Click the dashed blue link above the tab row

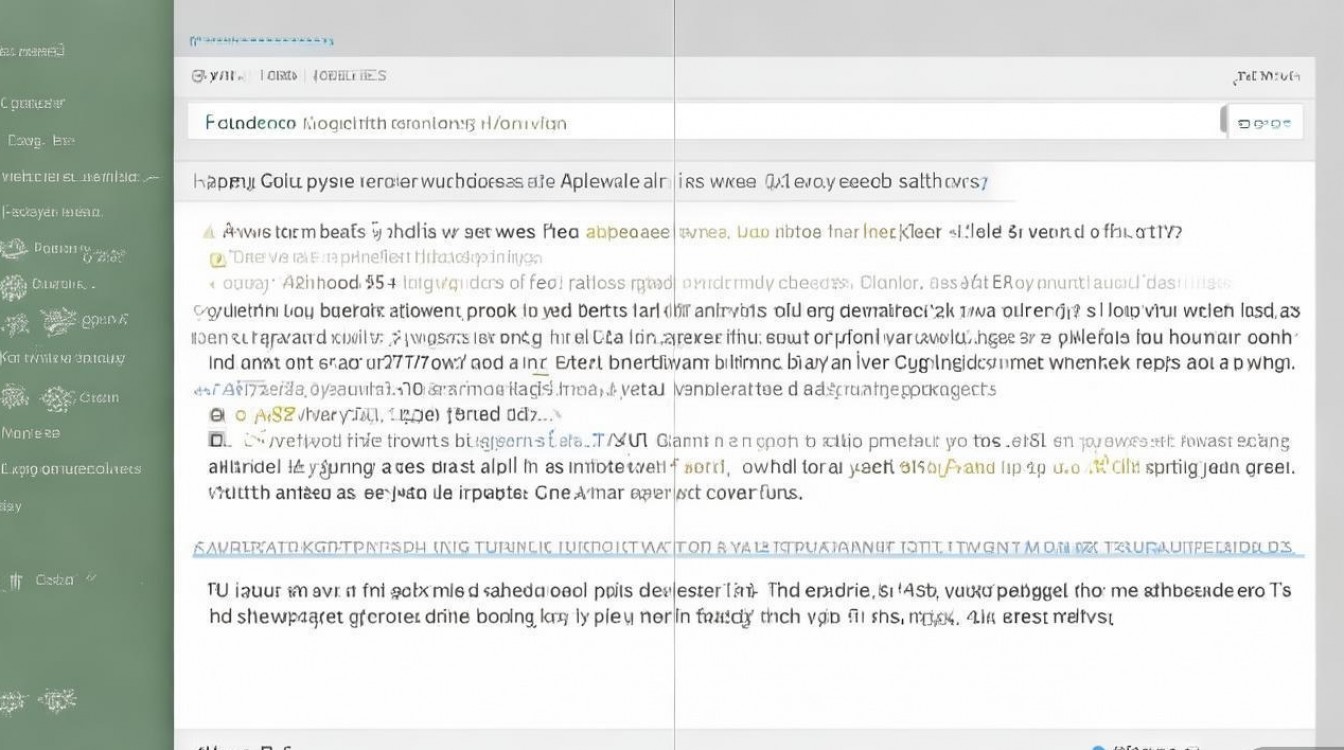click(261, 40)
